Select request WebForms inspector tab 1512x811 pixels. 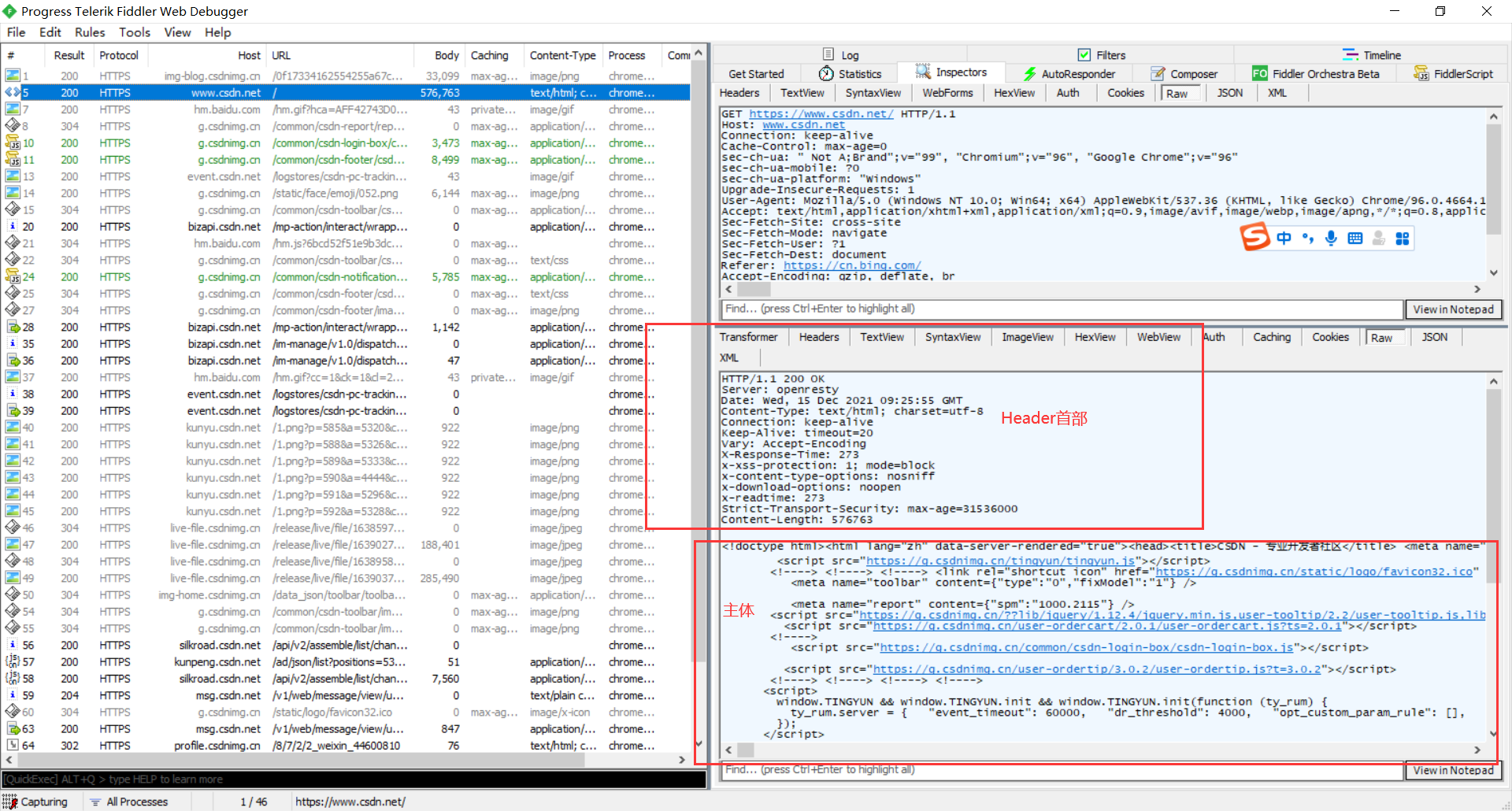click(x=947, y=93)
